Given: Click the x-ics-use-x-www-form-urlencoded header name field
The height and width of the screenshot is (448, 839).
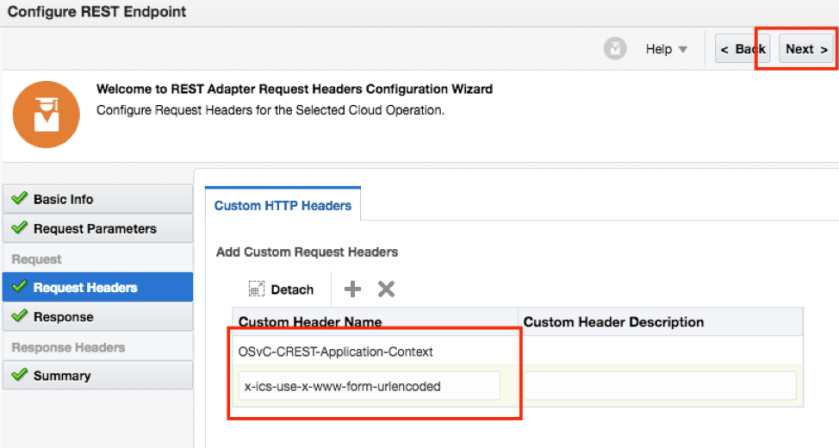Looking at the screenshot, I should click(x=369, y=385).
